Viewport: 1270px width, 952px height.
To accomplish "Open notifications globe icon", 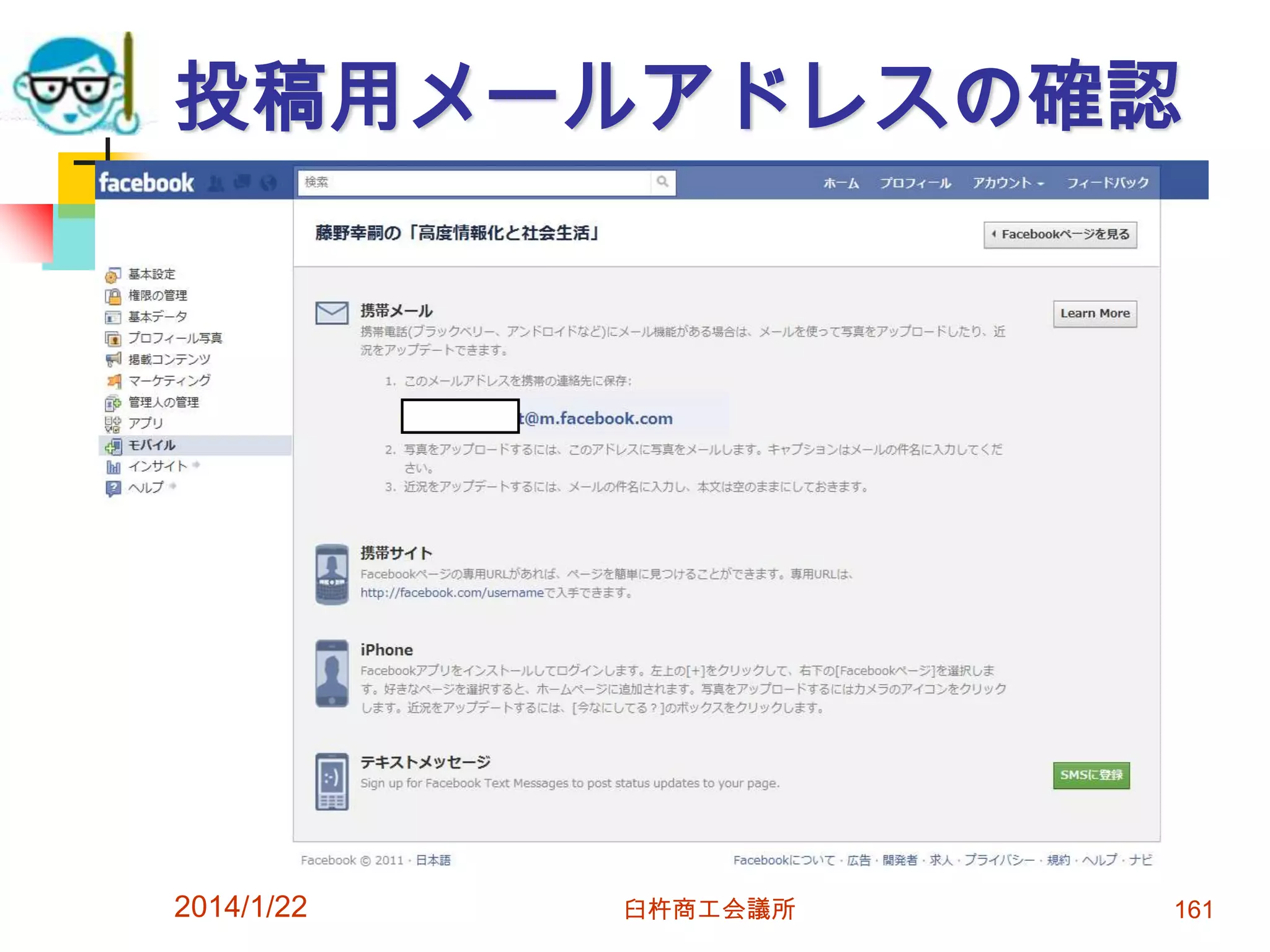I will [268, 183].
